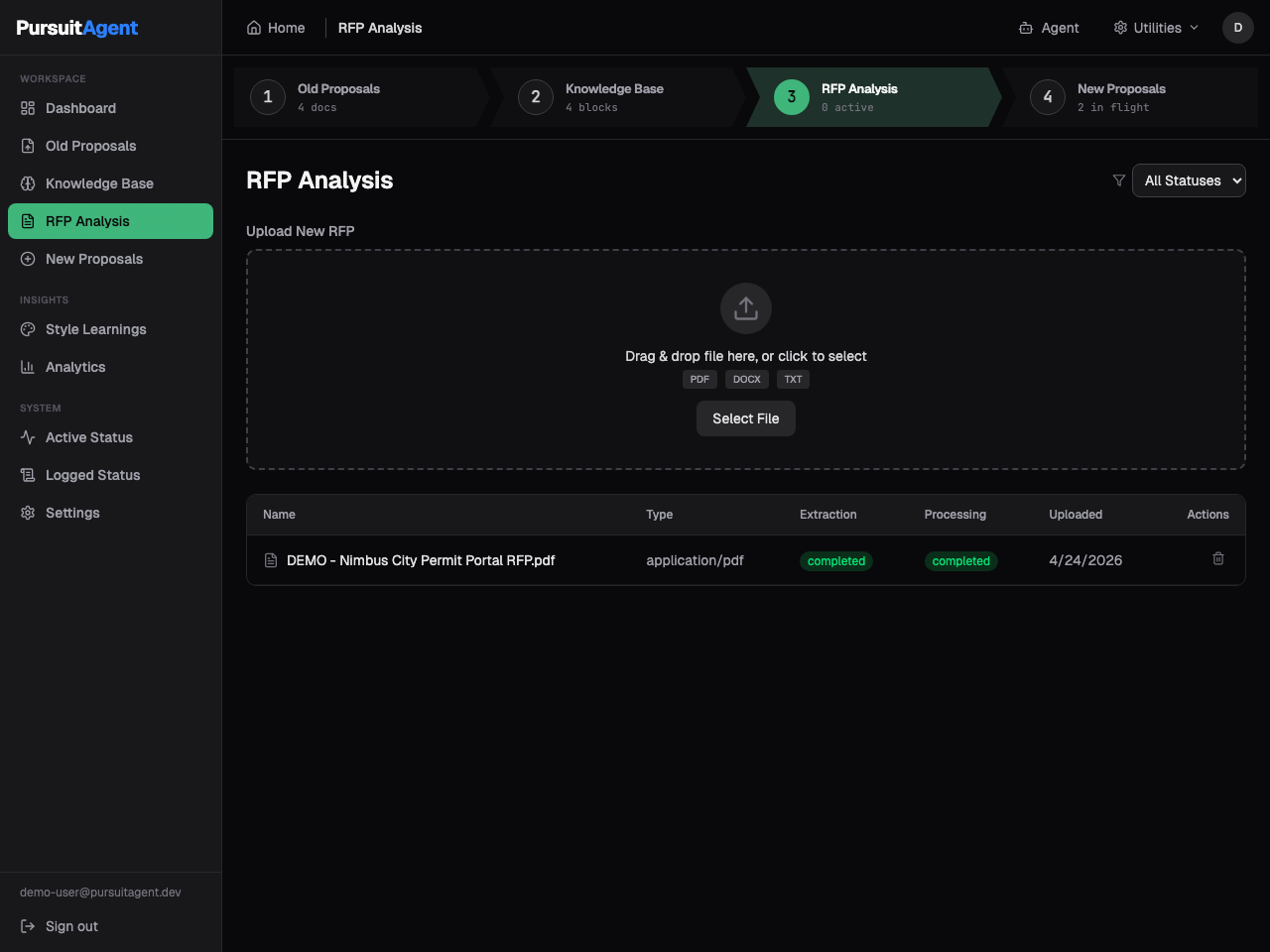
Task: Click the Old Proposals document icon
Action: coord(28,146)
